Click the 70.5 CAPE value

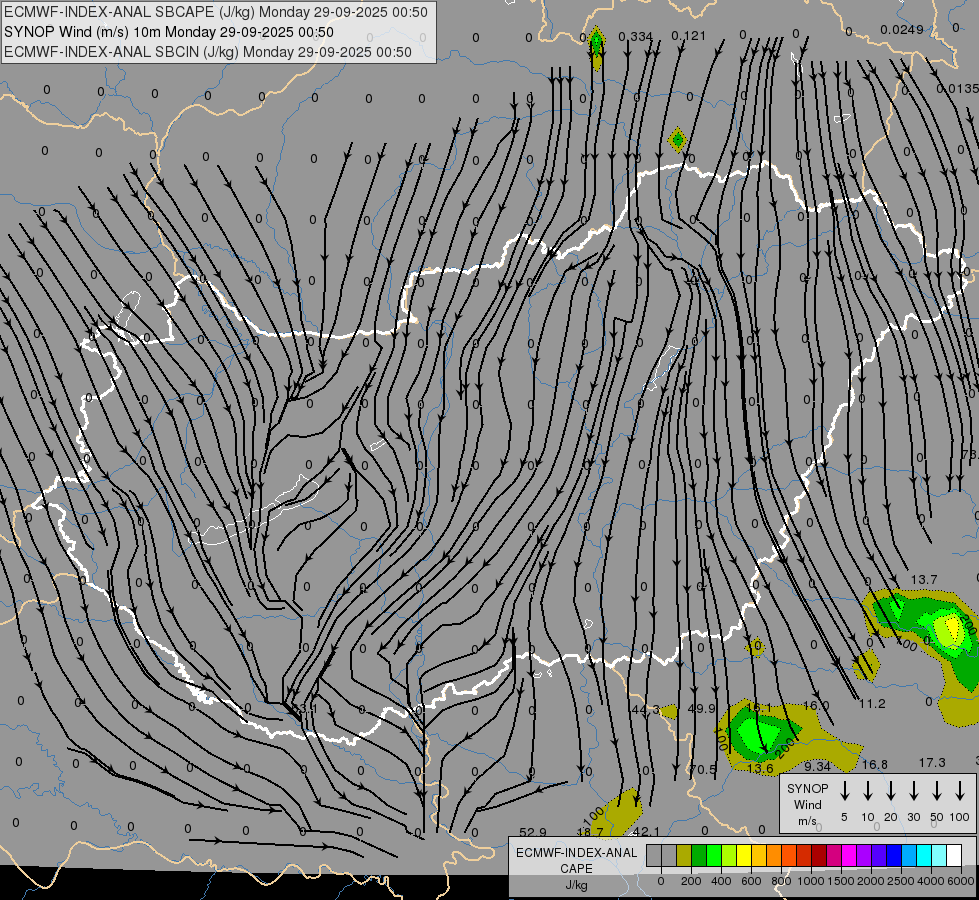pos(702,769)
